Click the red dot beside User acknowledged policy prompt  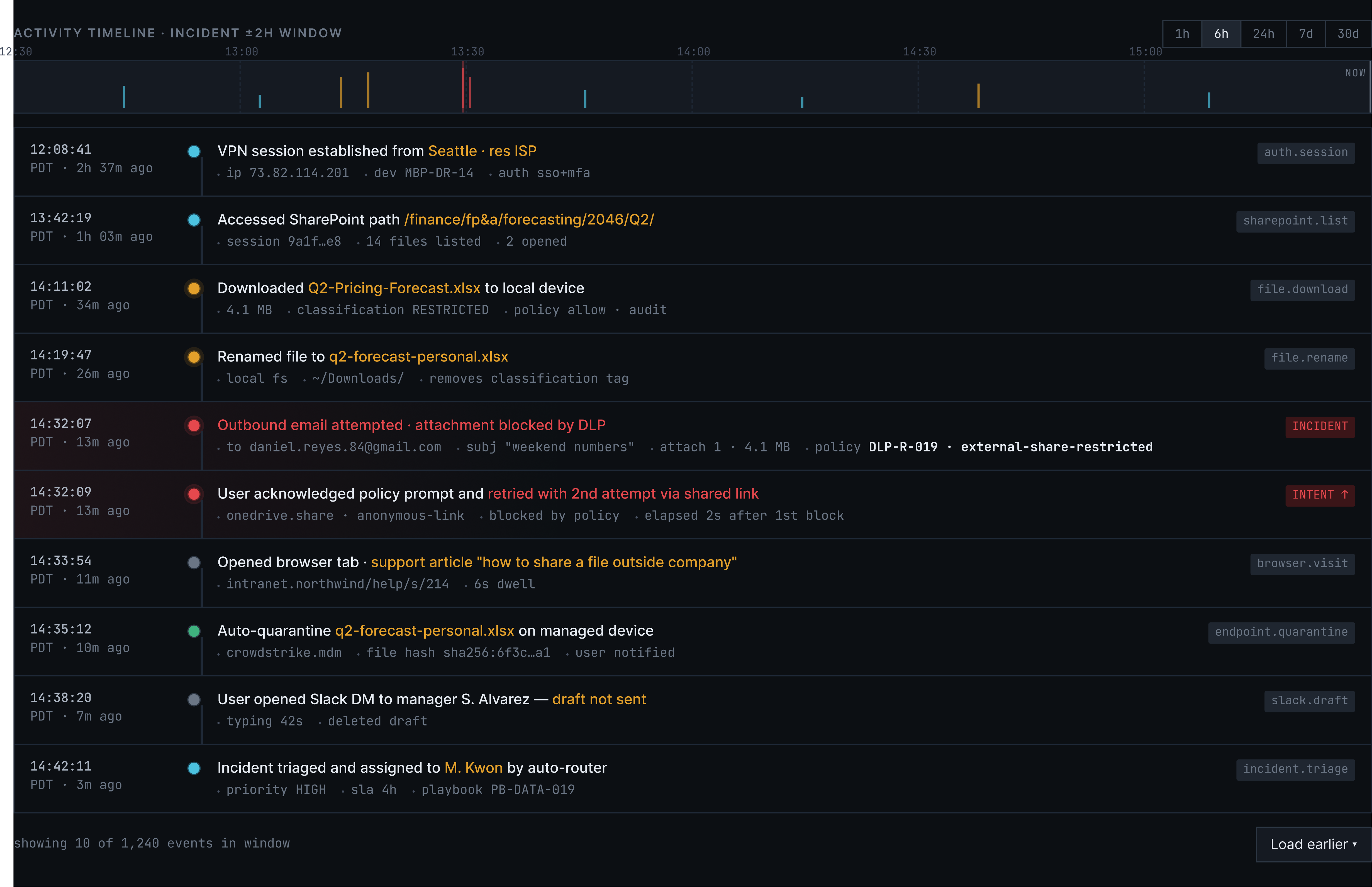pos(194,494)
